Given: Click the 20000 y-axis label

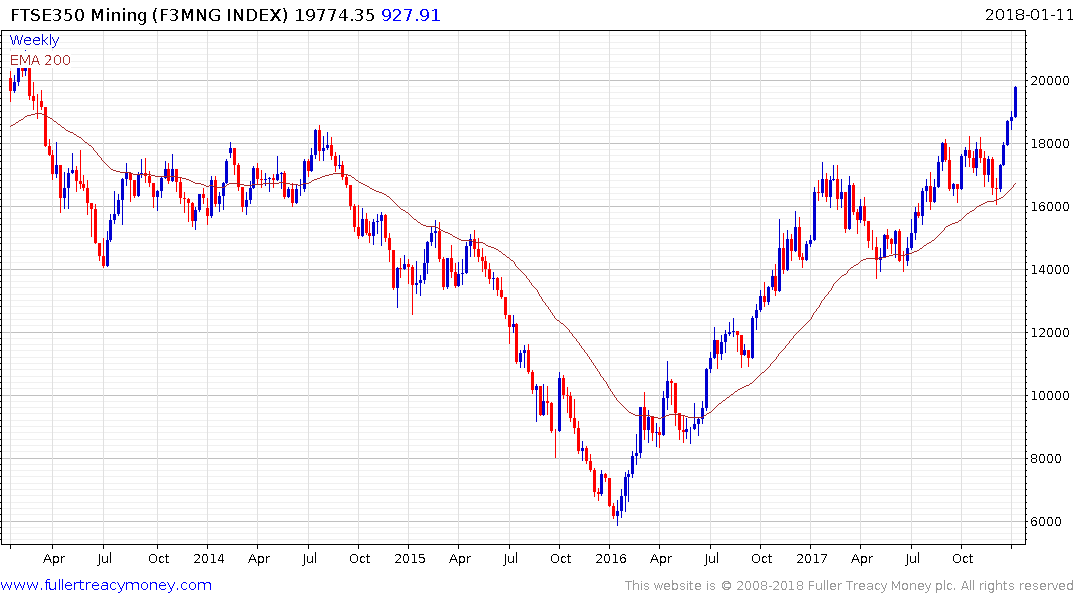Looking at the screenshot, I should 1052,81.
